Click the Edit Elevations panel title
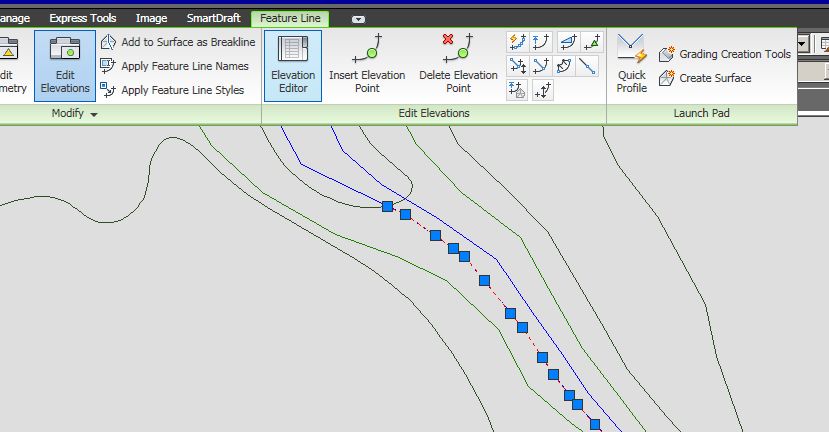This screenshot has width=829, height=432. coord(434,113)
